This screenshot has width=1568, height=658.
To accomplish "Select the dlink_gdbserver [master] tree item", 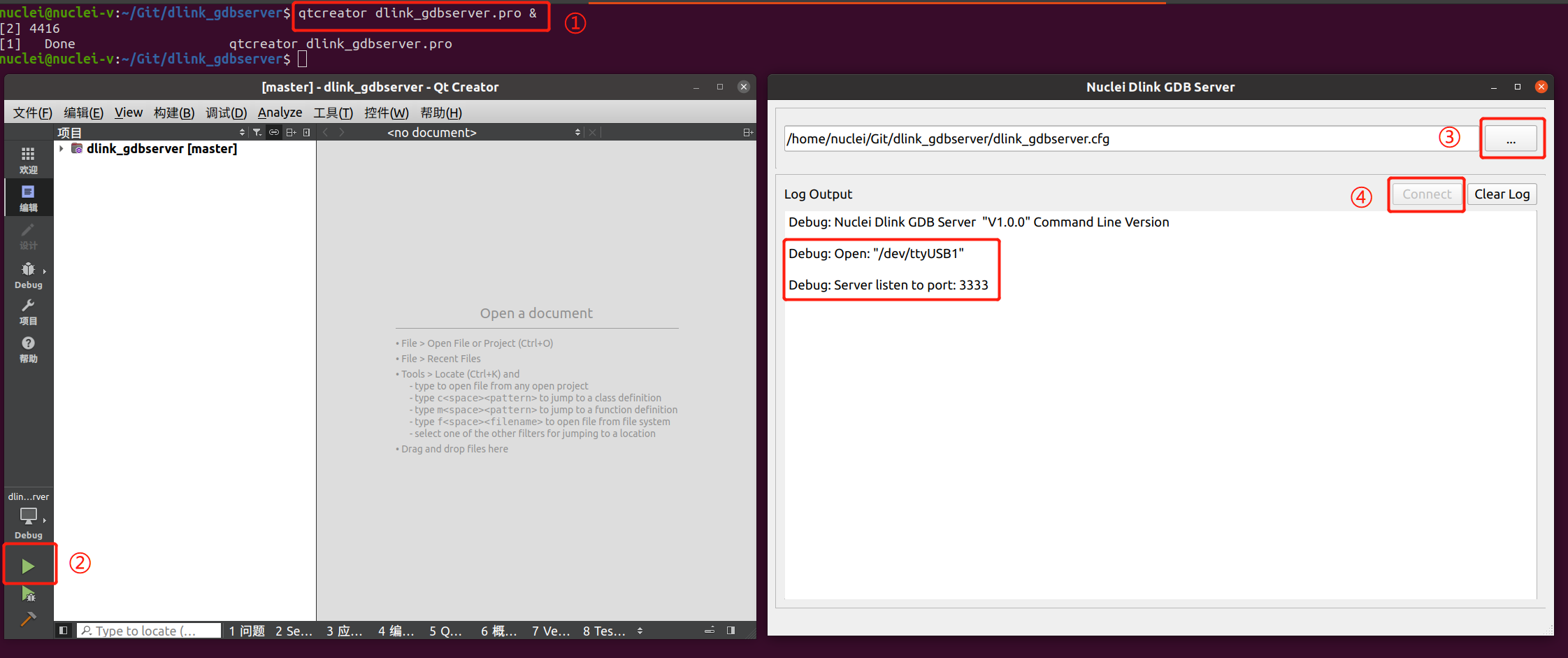I will [x=161, y=149].
